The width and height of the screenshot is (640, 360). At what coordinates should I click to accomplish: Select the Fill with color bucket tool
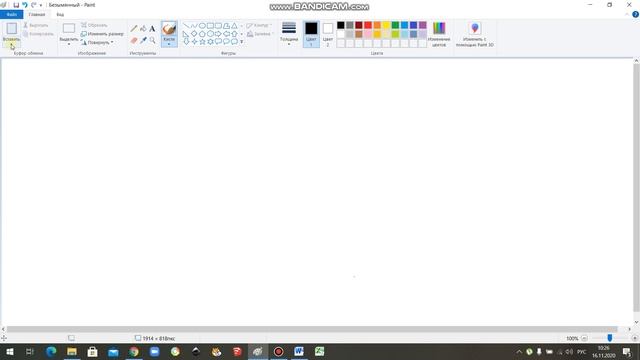(143, 29)
